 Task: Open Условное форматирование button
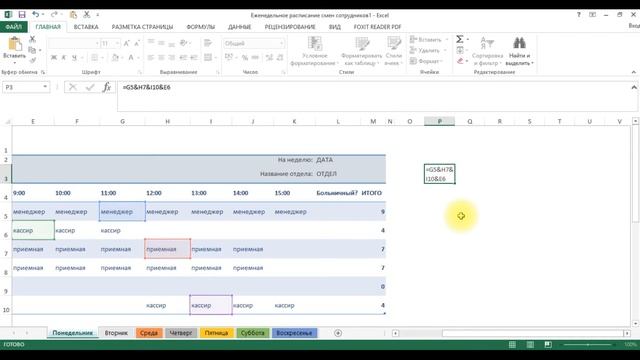[x=315, y=51]
